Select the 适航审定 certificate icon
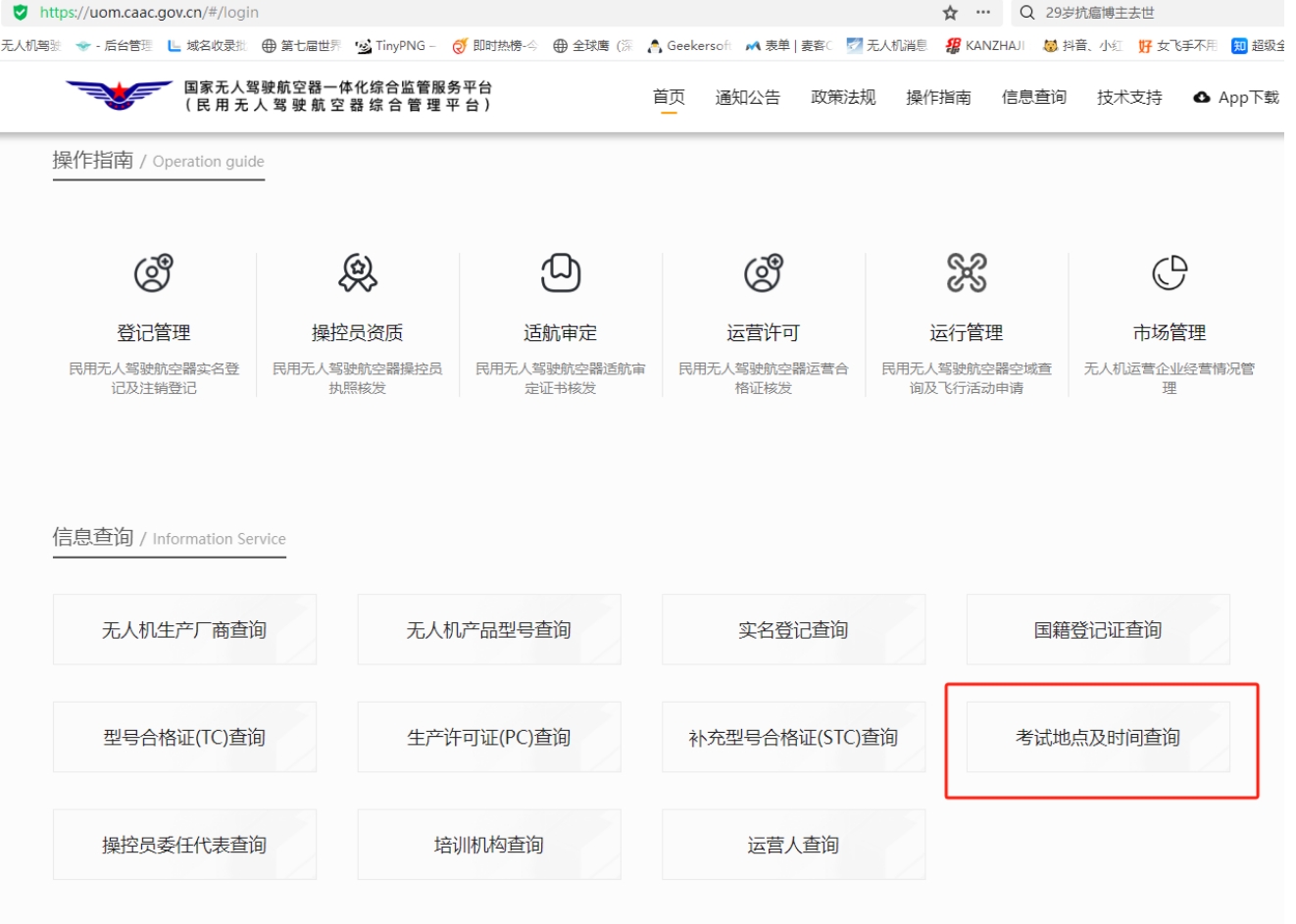1296x924 pixels. [x=561, y=273]
